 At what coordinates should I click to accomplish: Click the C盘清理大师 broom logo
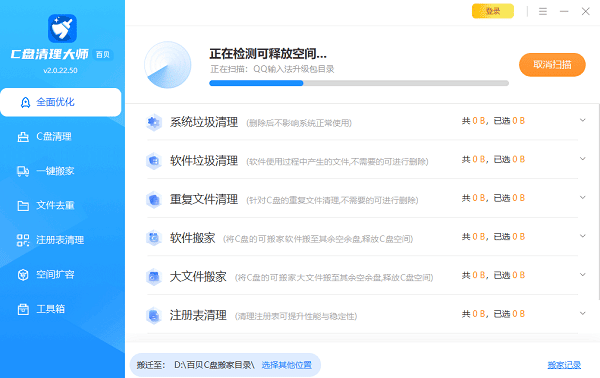coord(62,28)
